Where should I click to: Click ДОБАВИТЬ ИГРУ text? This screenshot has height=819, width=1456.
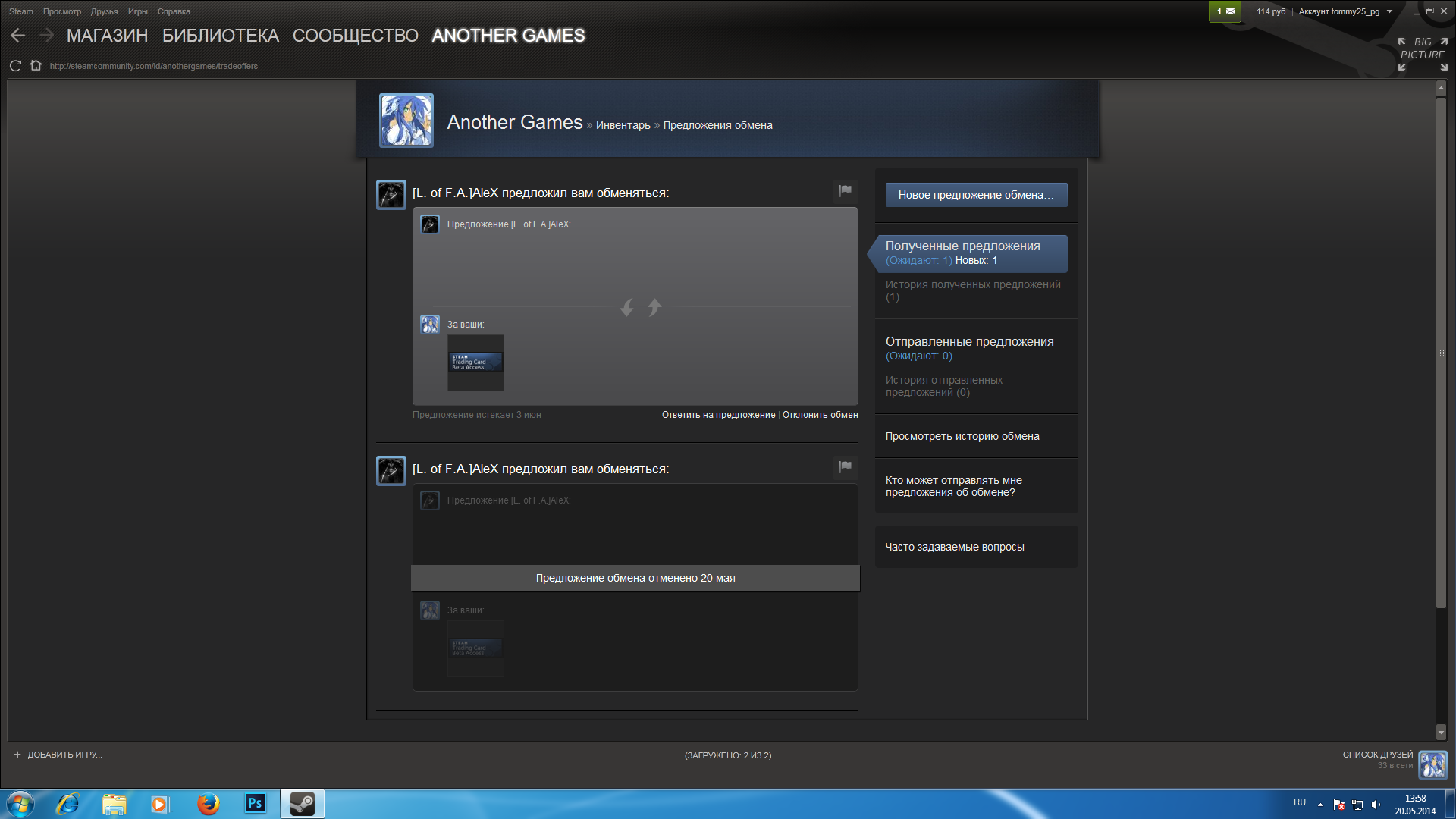tap(65, 755)
